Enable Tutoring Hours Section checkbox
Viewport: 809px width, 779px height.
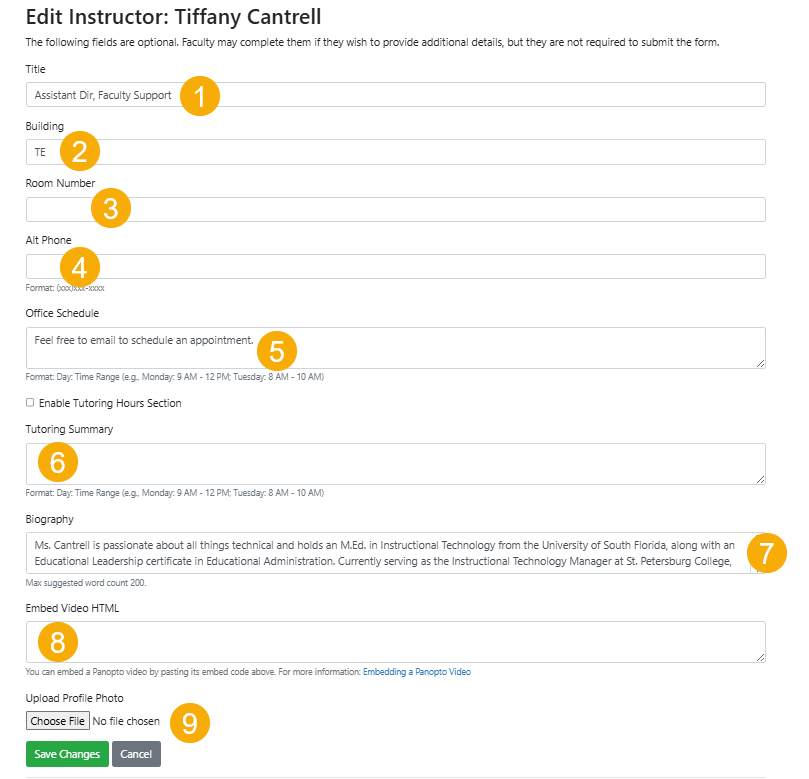coord(30,403)
